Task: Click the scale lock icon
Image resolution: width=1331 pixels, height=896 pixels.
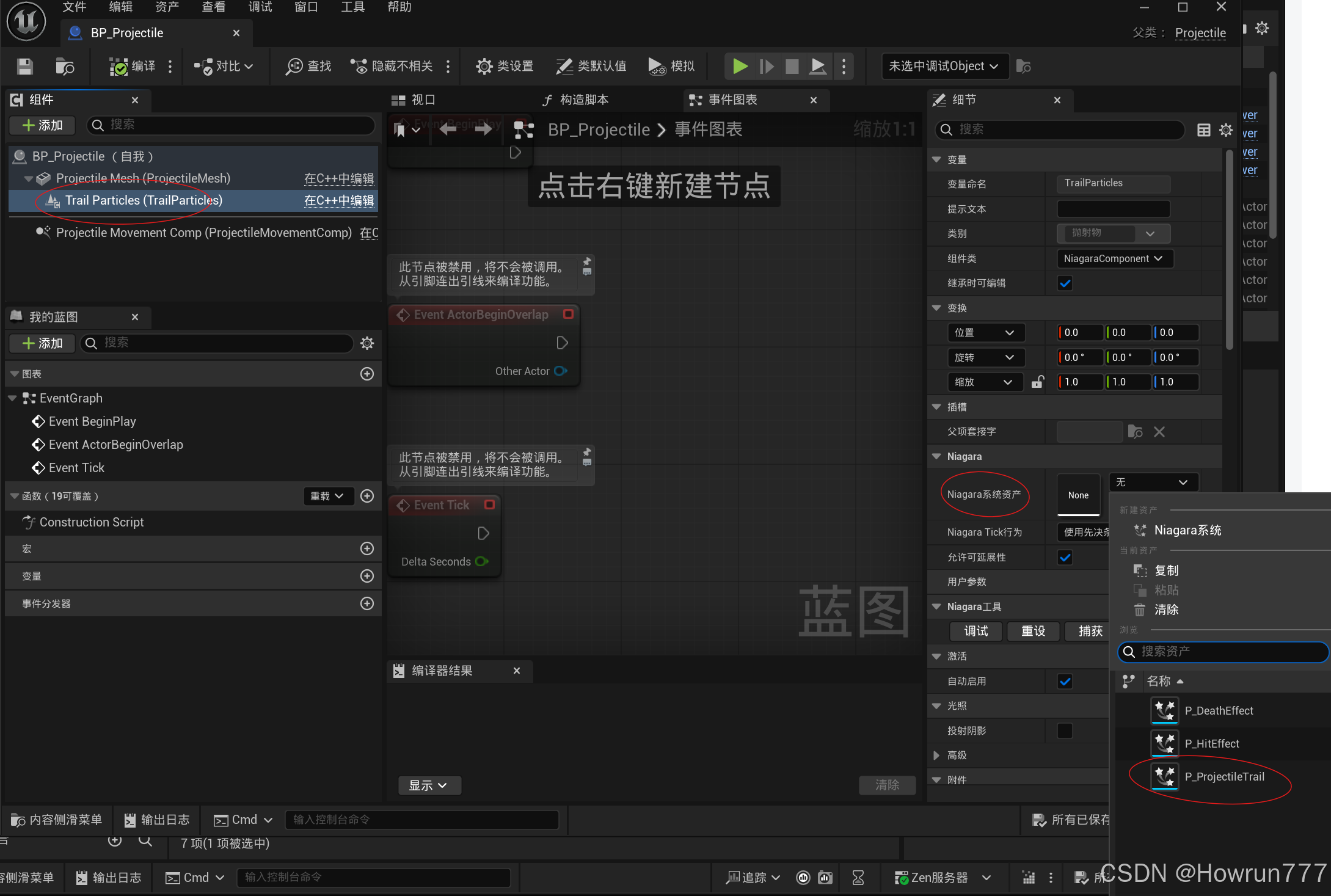Action: pyautogui.click(x=1037, y=382)
